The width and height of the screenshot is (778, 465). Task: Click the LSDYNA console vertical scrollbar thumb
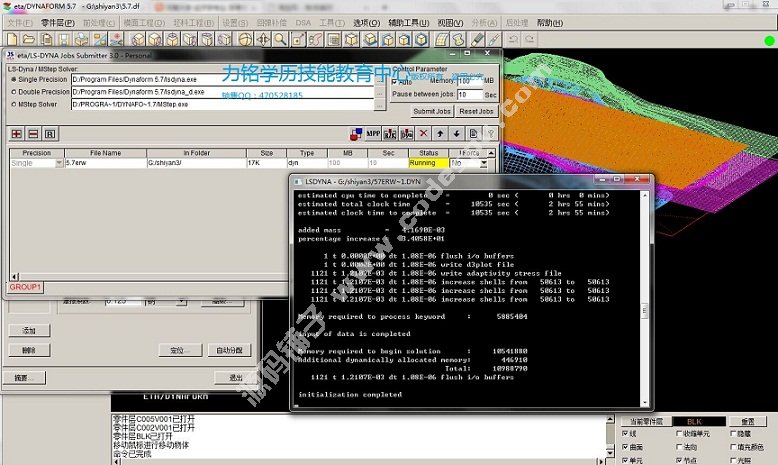[x=645, y=311]
